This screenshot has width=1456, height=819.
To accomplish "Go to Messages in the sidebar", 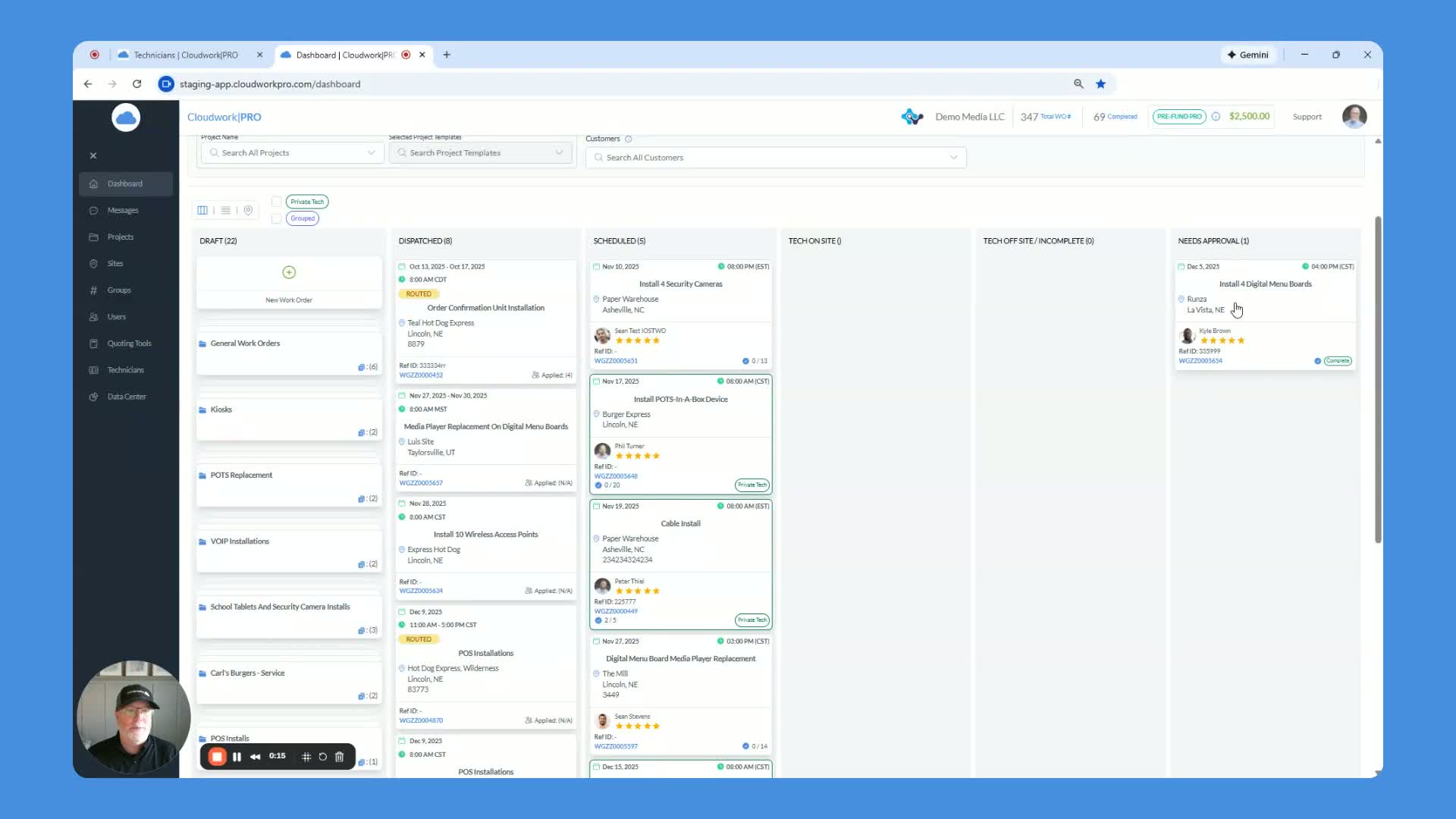I will tap(123, 210).
